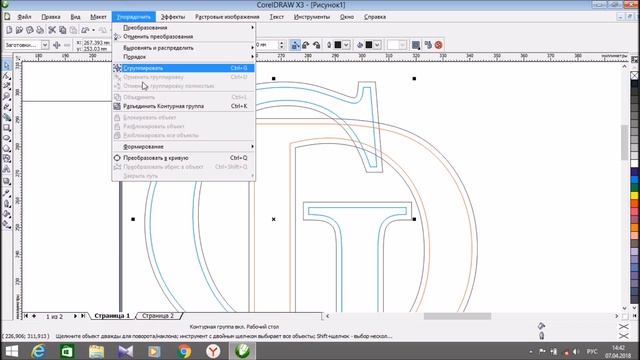
Task: Pick the yellow swatch in the palette
Action: (x=634, y=196)
